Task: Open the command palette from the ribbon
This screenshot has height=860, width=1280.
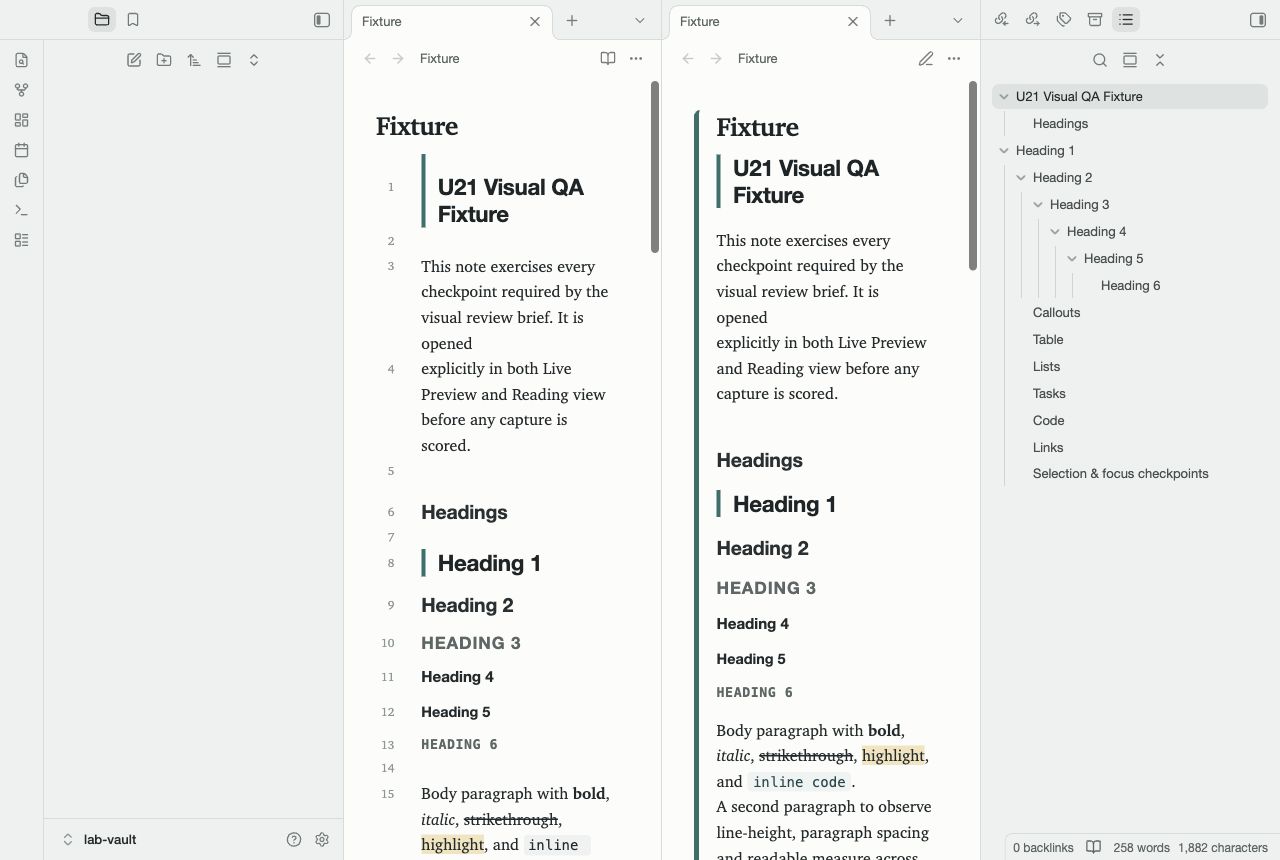Action: coord(22,210)
